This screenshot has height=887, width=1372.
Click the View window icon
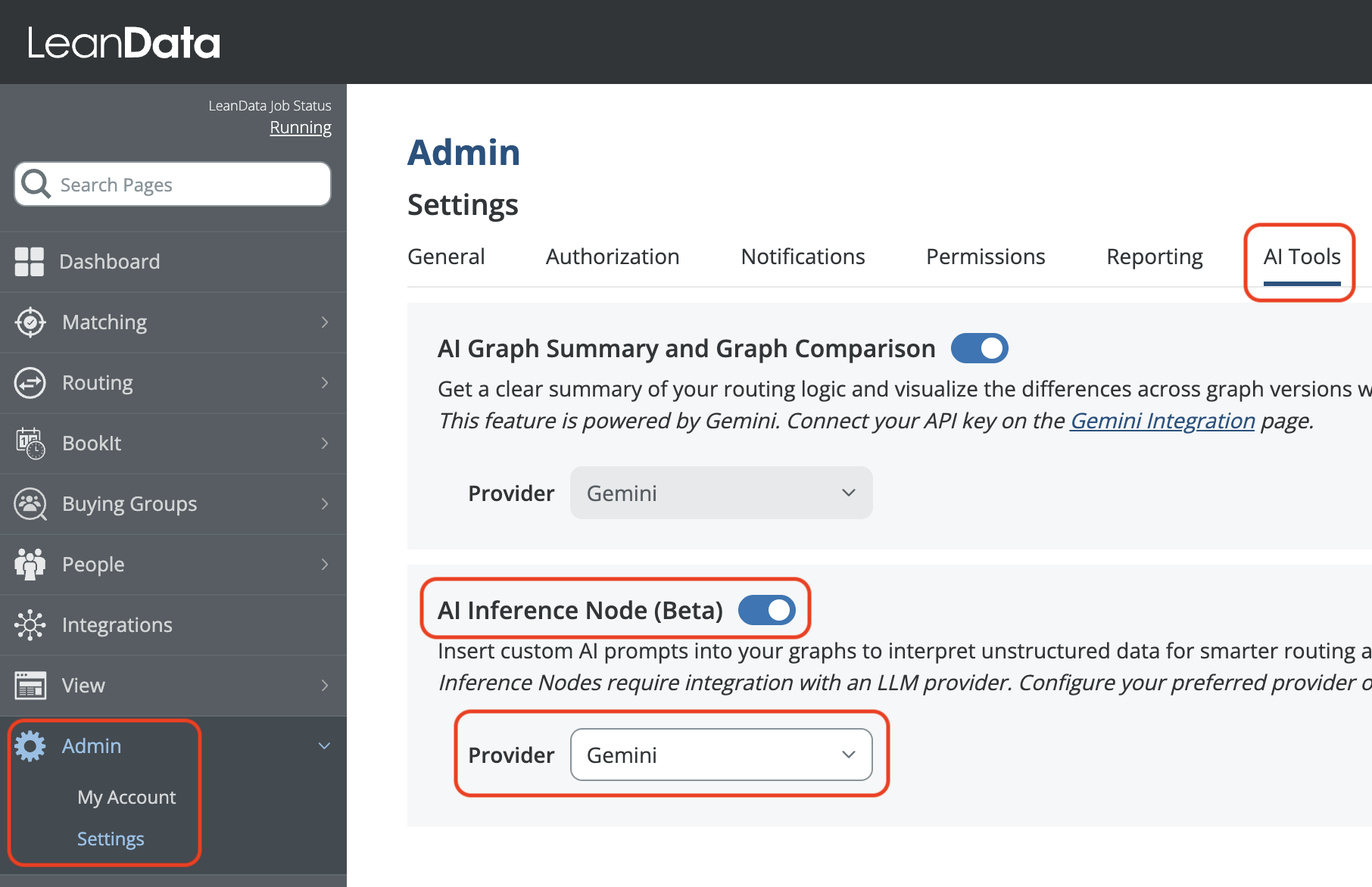[30, 686]
